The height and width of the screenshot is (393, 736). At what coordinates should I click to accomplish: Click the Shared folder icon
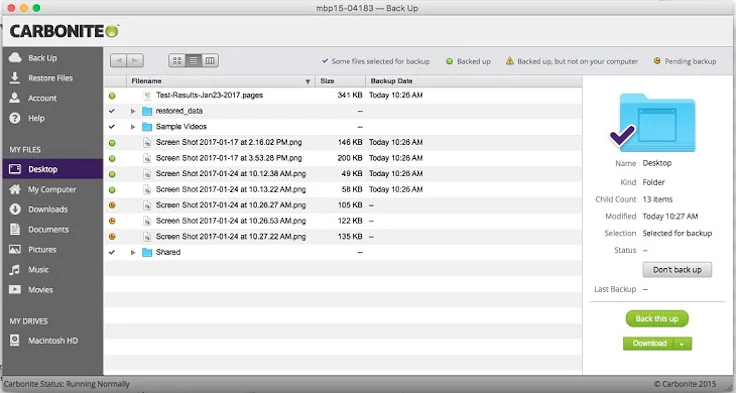(147, 253)
